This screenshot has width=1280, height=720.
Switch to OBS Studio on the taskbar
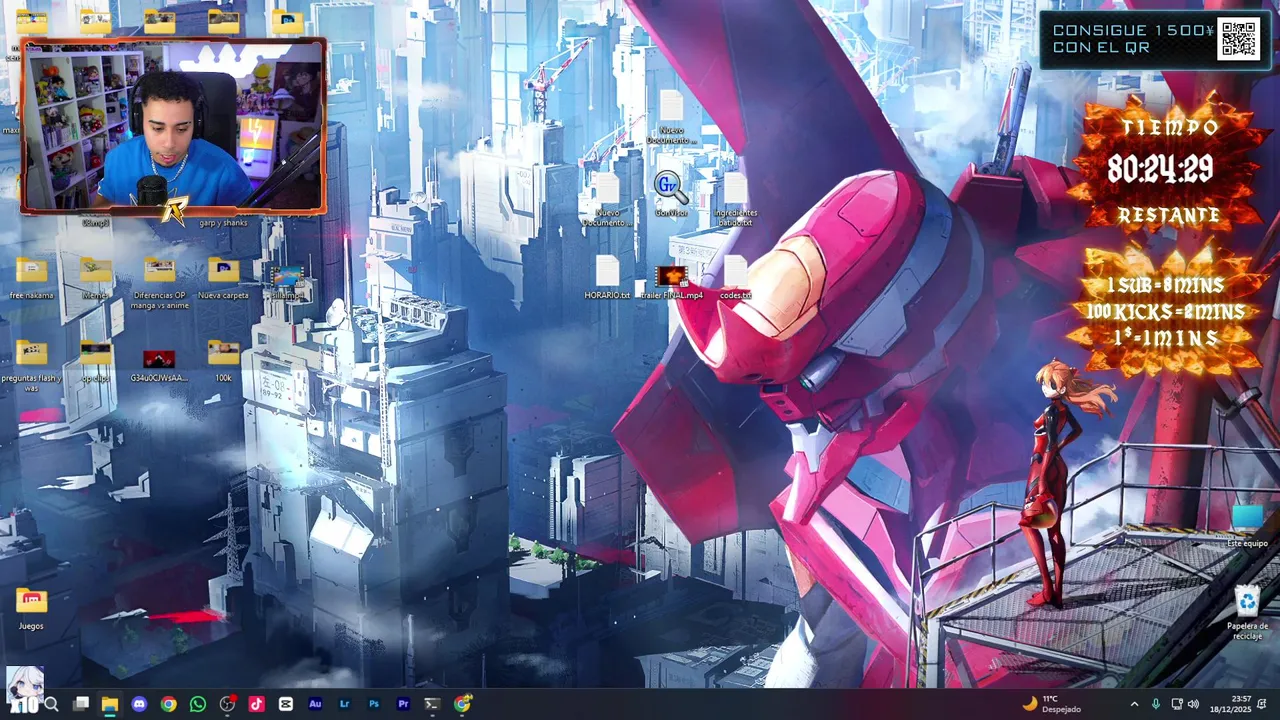[x=227, y=704]
